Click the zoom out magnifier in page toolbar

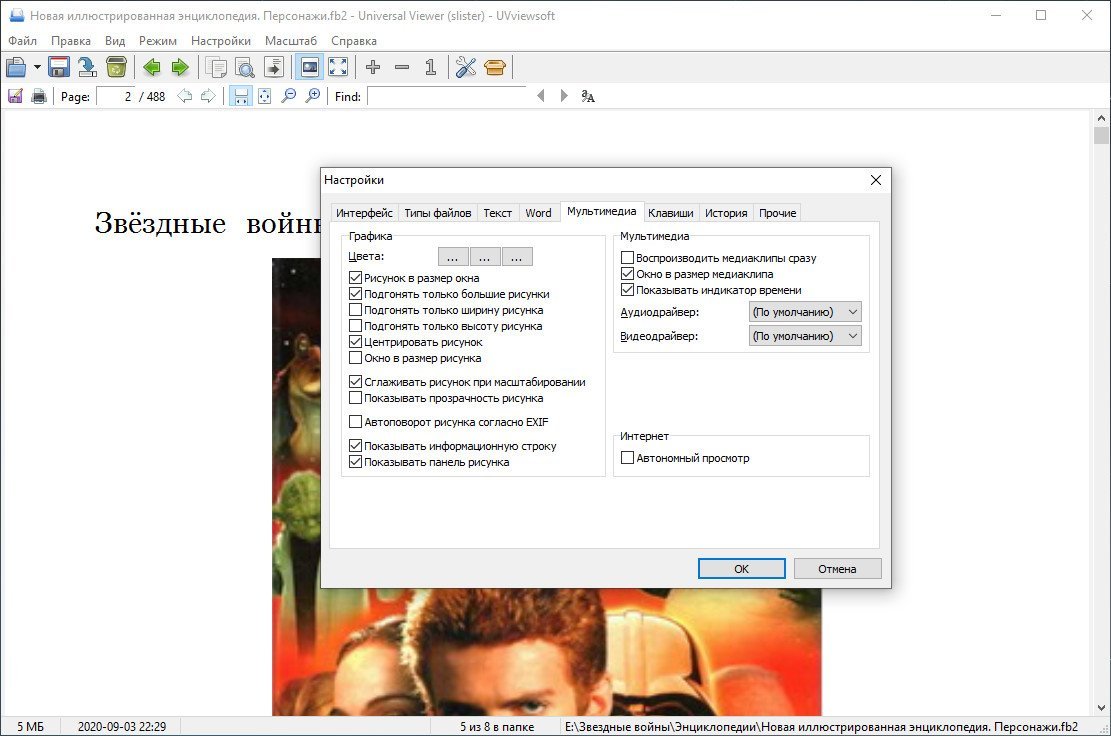[x=289, y=96]
